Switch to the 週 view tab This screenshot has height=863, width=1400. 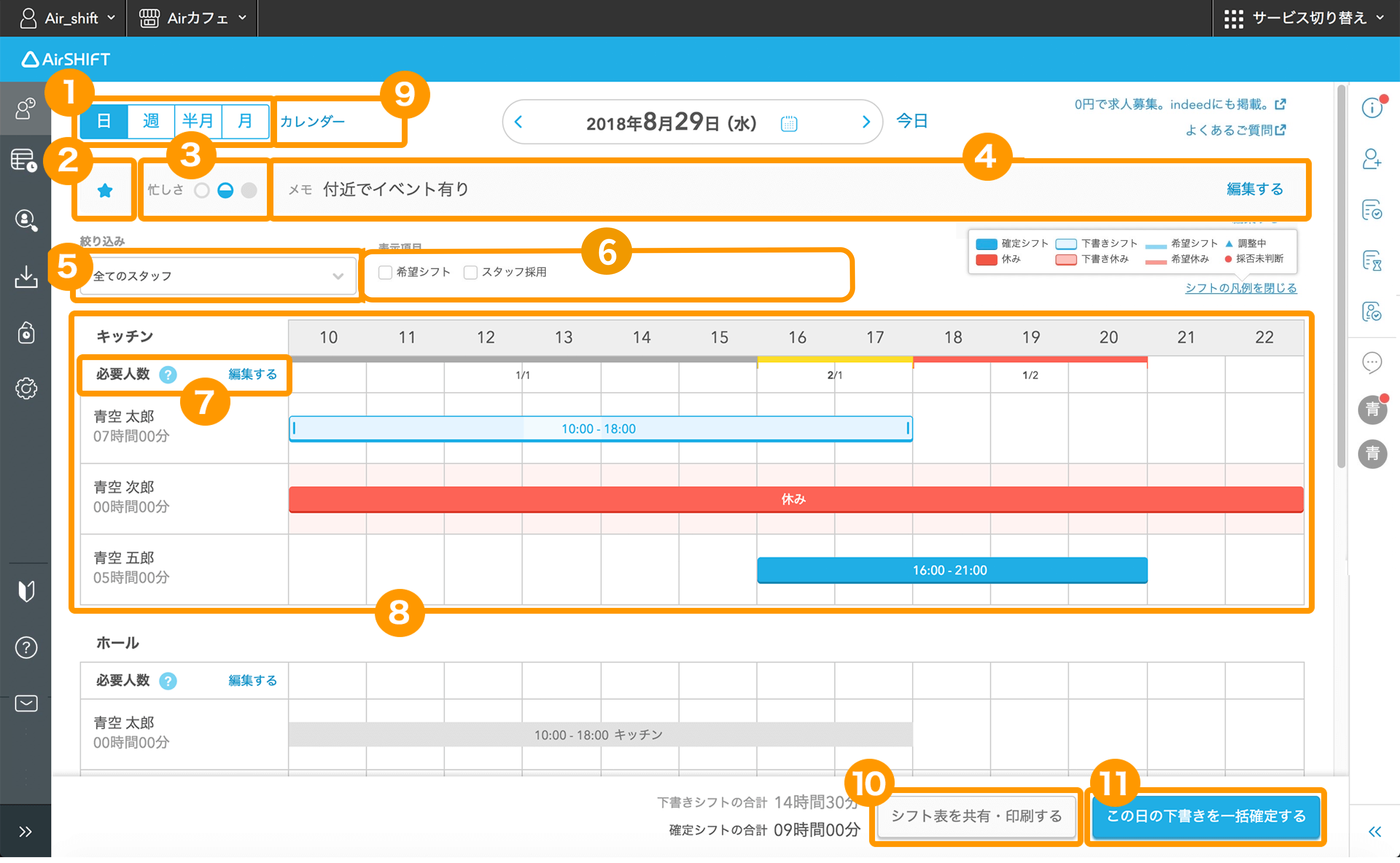(151, 121)
